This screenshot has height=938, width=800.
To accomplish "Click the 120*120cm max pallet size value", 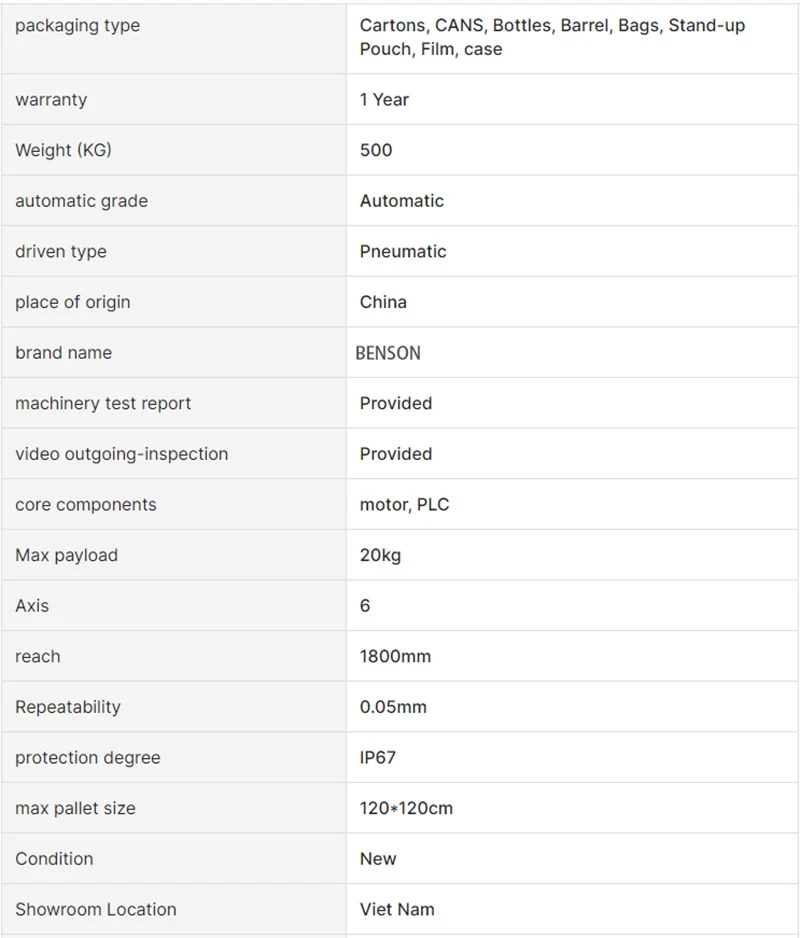I will 406,809.
